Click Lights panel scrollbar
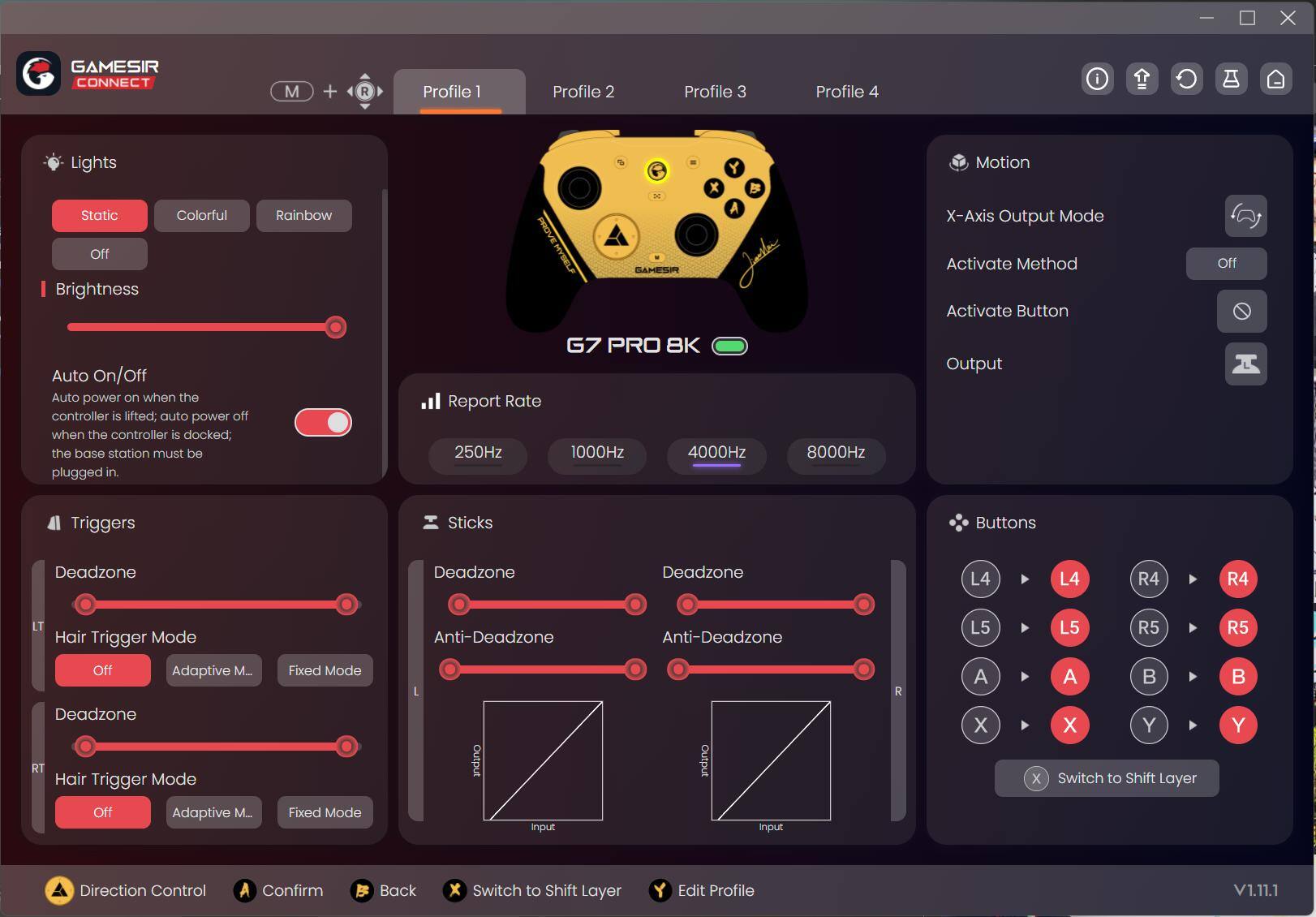1316x917 pixels. pos(384,333)
